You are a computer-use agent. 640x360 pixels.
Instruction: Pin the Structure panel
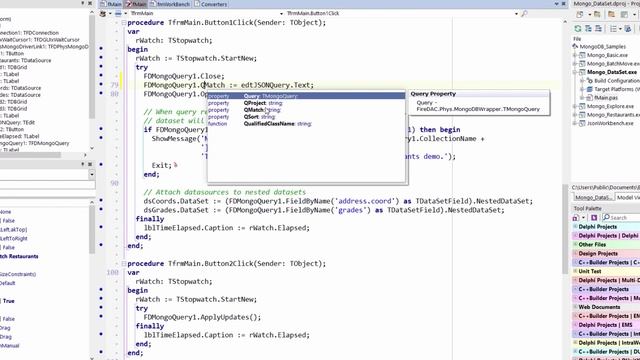[83, 3]
